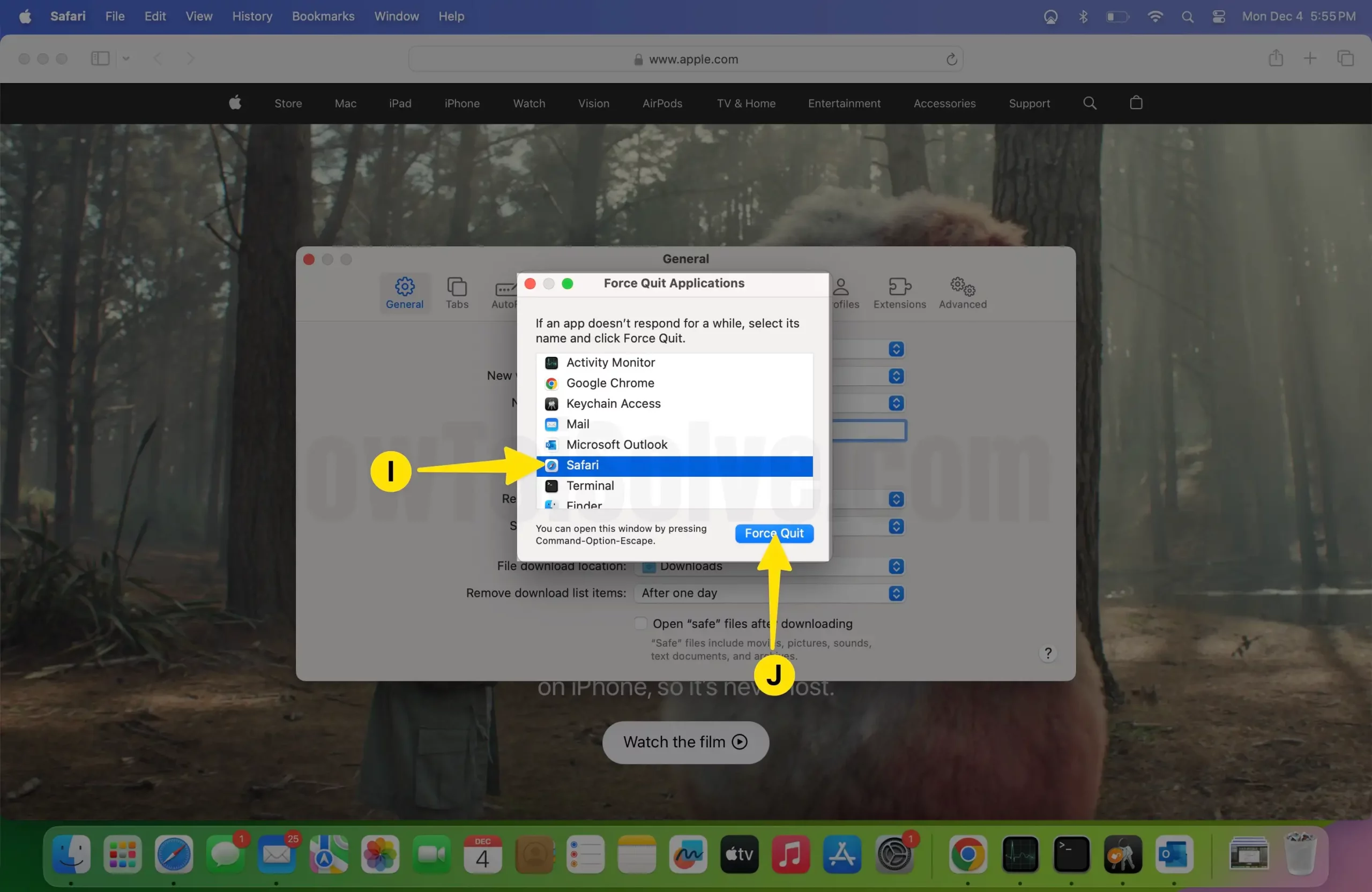Screen dimensions: 1372x892
Task: Open Activity Monitor in the Dock
Action: click(1020, 853)
